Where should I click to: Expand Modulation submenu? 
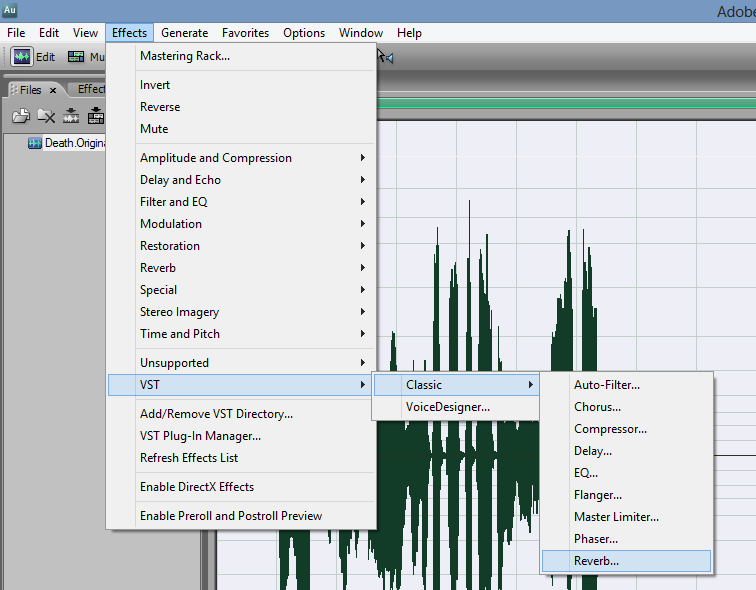(x=241, y=224)
